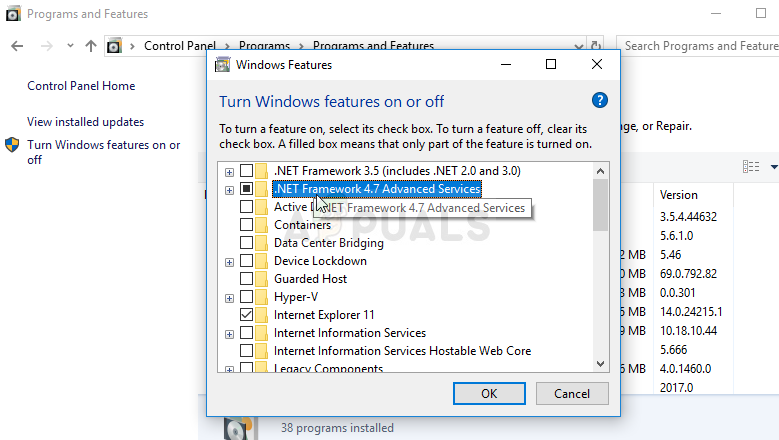This screenshot has width=779, height=440.
Task: Expand .NET Framework 4.7 Advanced Services node
Action: point(229,190)
